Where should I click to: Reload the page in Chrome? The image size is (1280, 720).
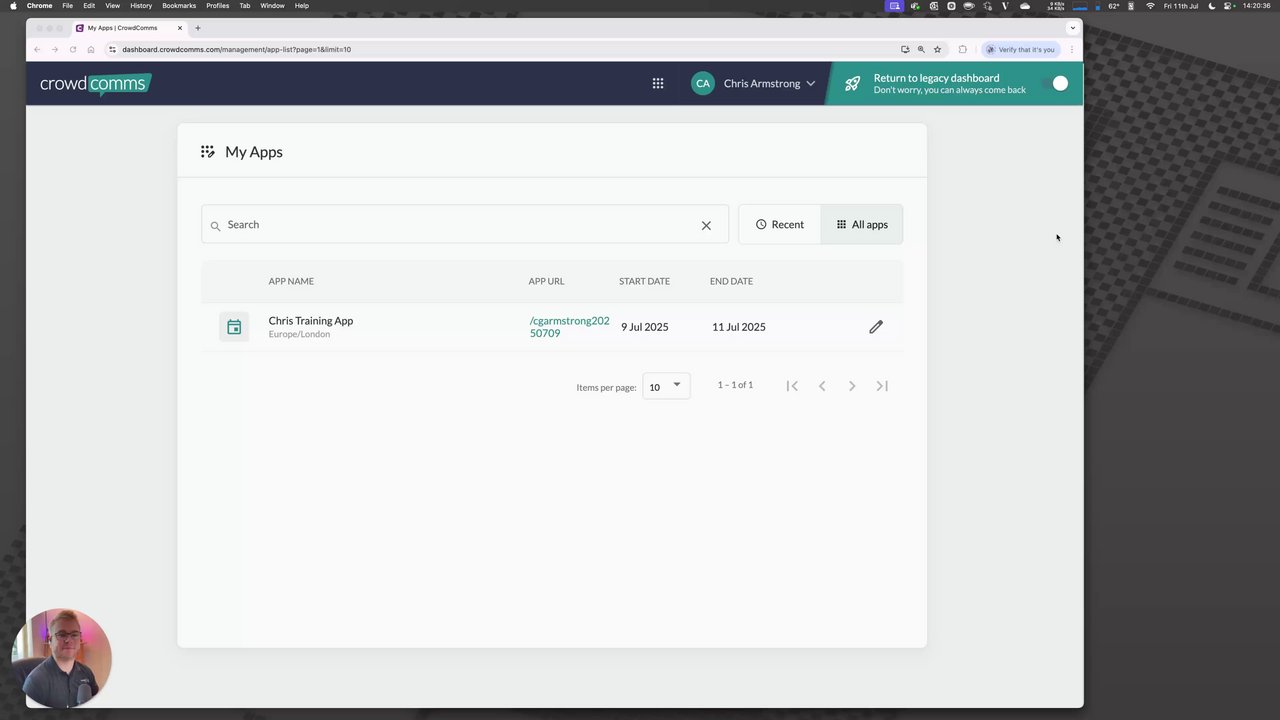73,49
